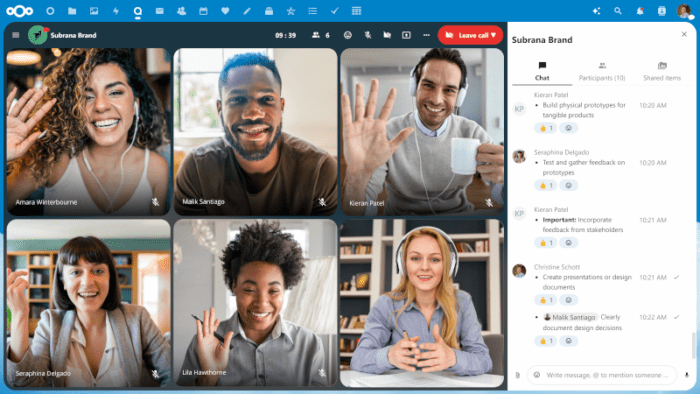Select Malik Santiago's video tile
The width and height of the screenshot is (700, 394).
255,132
